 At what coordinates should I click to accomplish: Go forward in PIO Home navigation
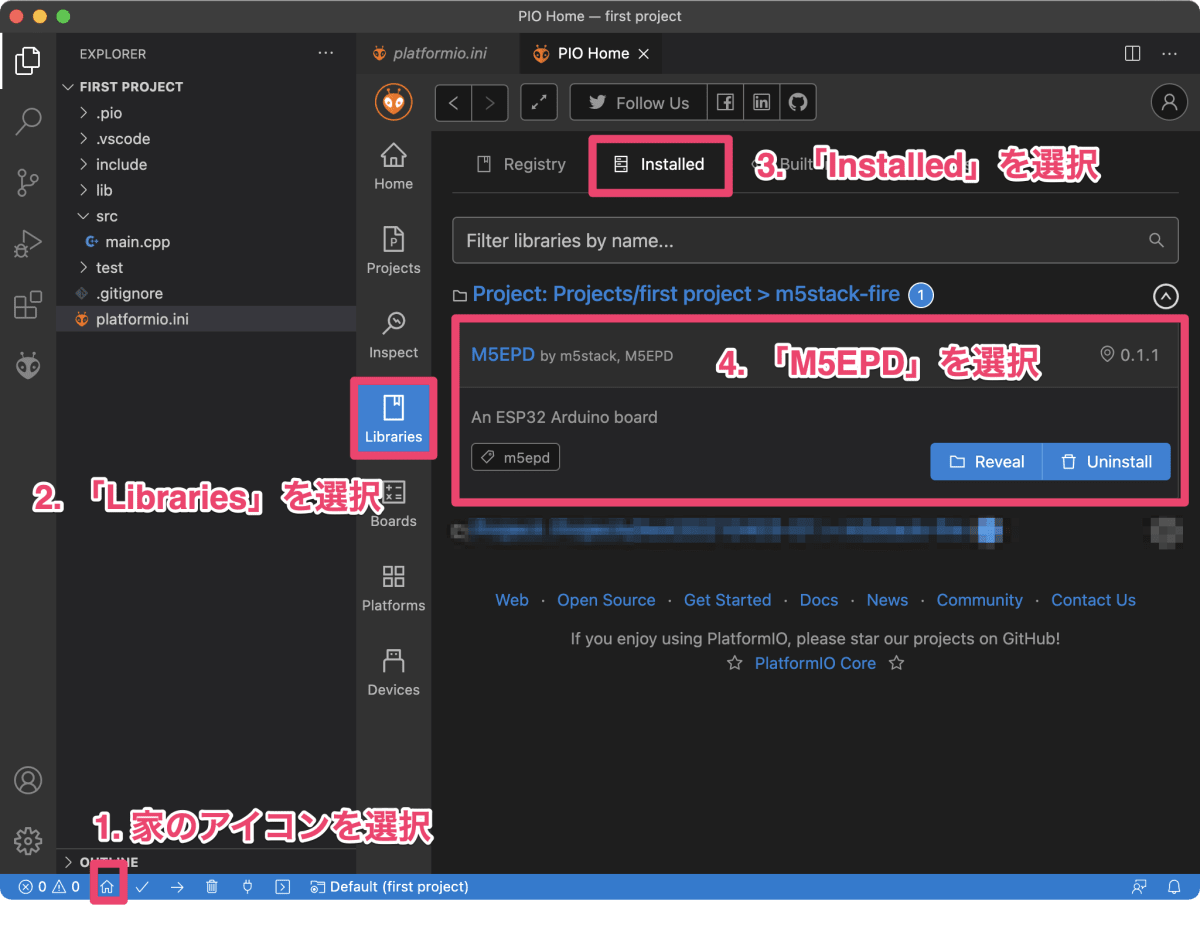coord(490,103)
